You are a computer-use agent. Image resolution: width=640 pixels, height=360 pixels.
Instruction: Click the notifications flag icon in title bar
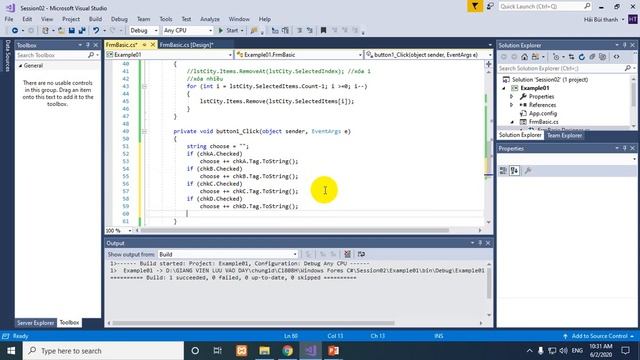475,7
